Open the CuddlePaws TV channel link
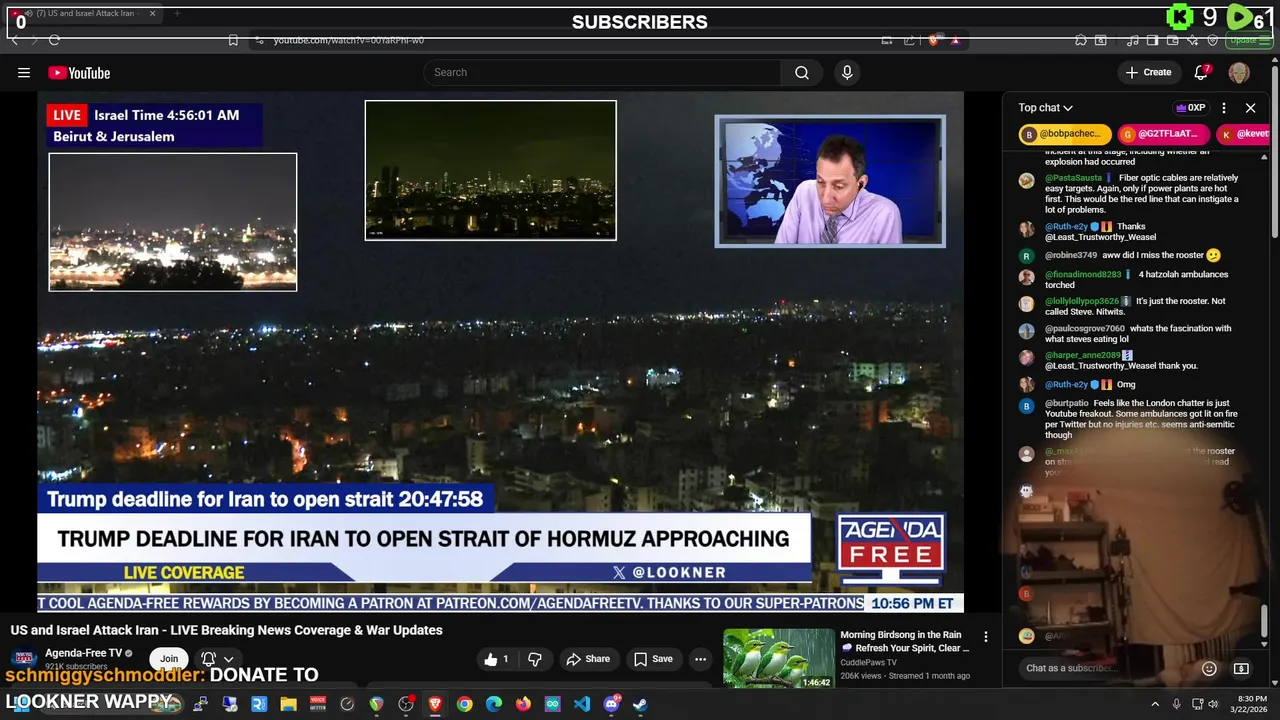This screenshot has width=1280, height=720. (x=868, y=662)
